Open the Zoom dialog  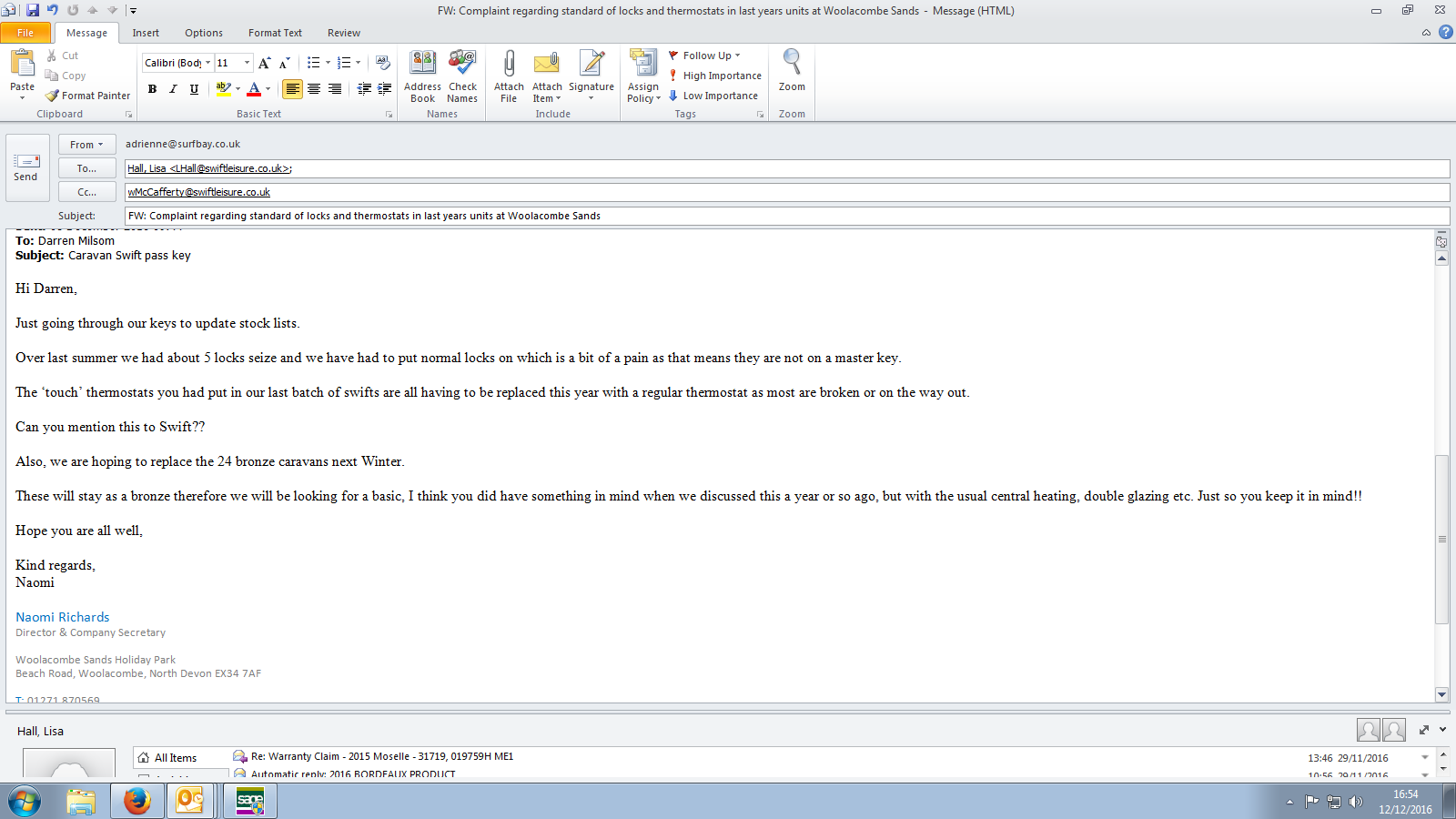(x=792, y=71)
